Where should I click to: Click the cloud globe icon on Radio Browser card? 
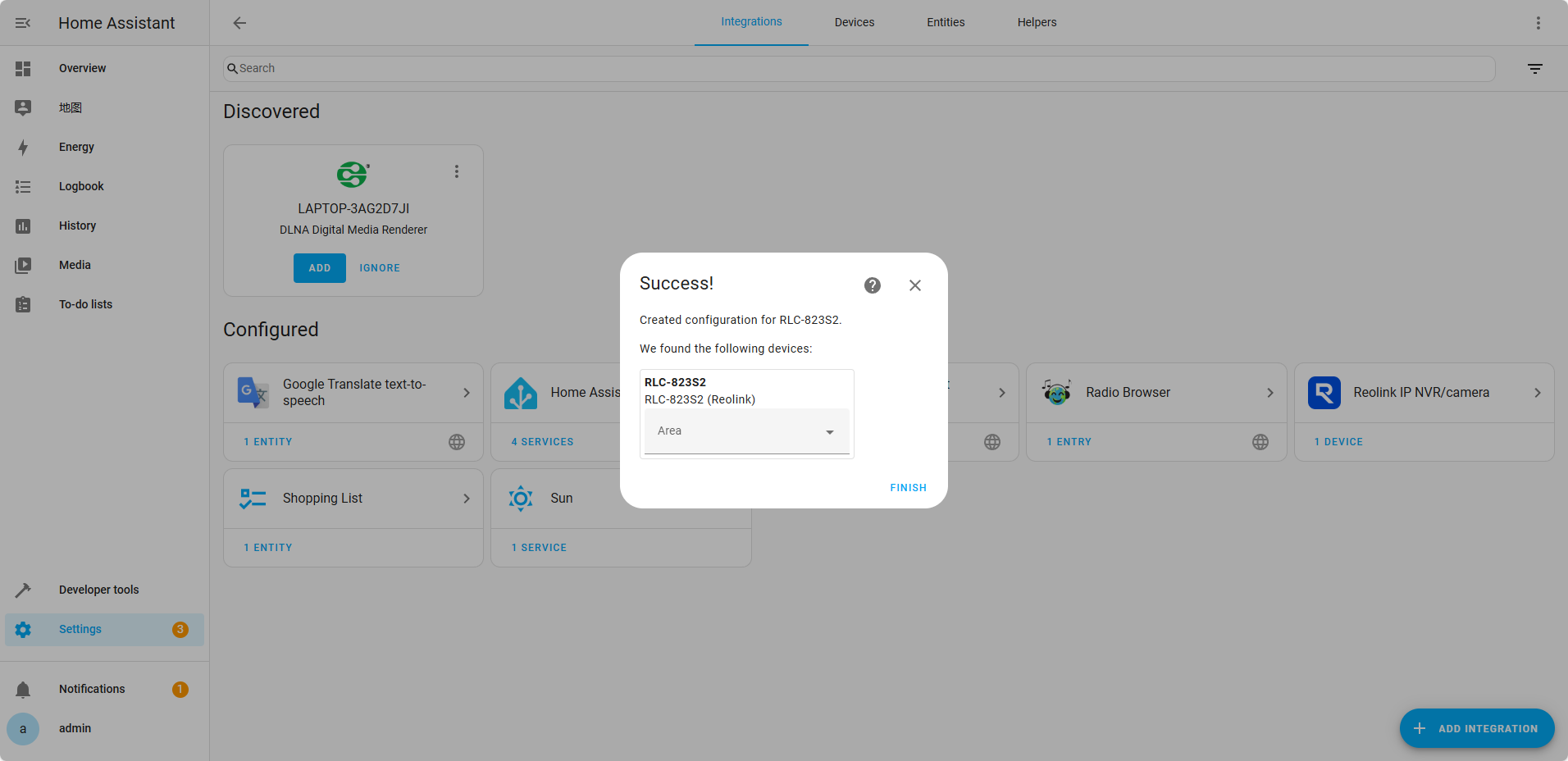click(x=1260, y=443)
